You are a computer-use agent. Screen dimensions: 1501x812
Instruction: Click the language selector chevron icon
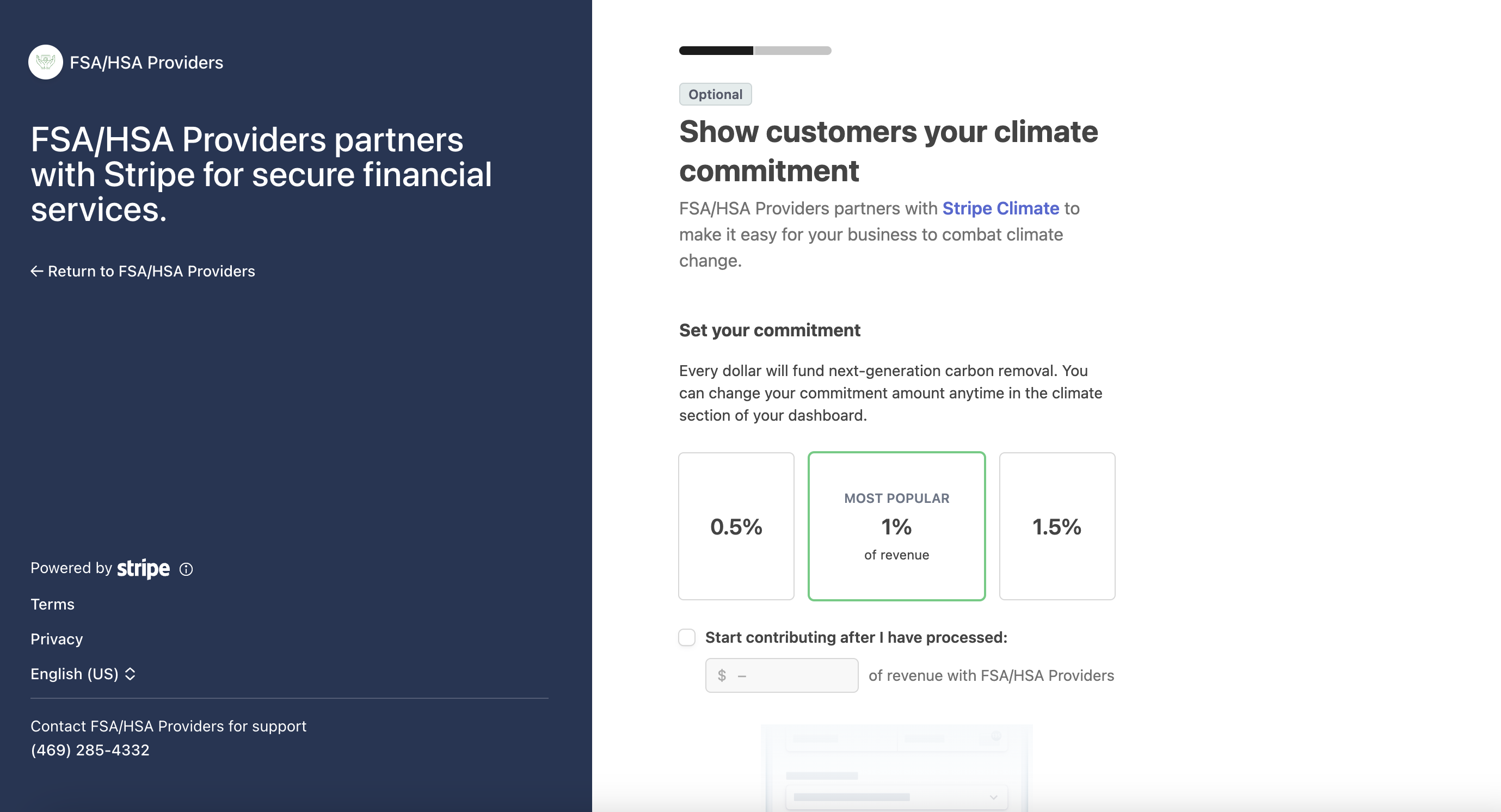point(131,674)
